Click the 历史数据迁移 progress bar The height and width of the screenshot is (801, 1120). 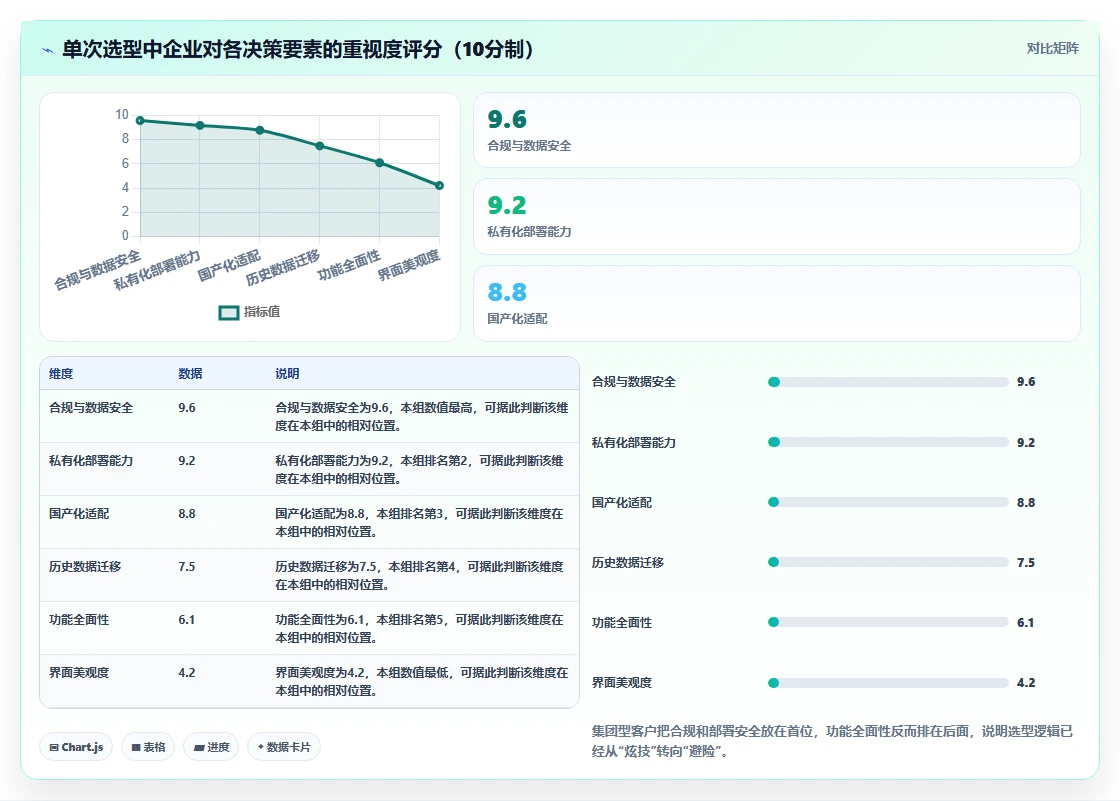[888, 562]
